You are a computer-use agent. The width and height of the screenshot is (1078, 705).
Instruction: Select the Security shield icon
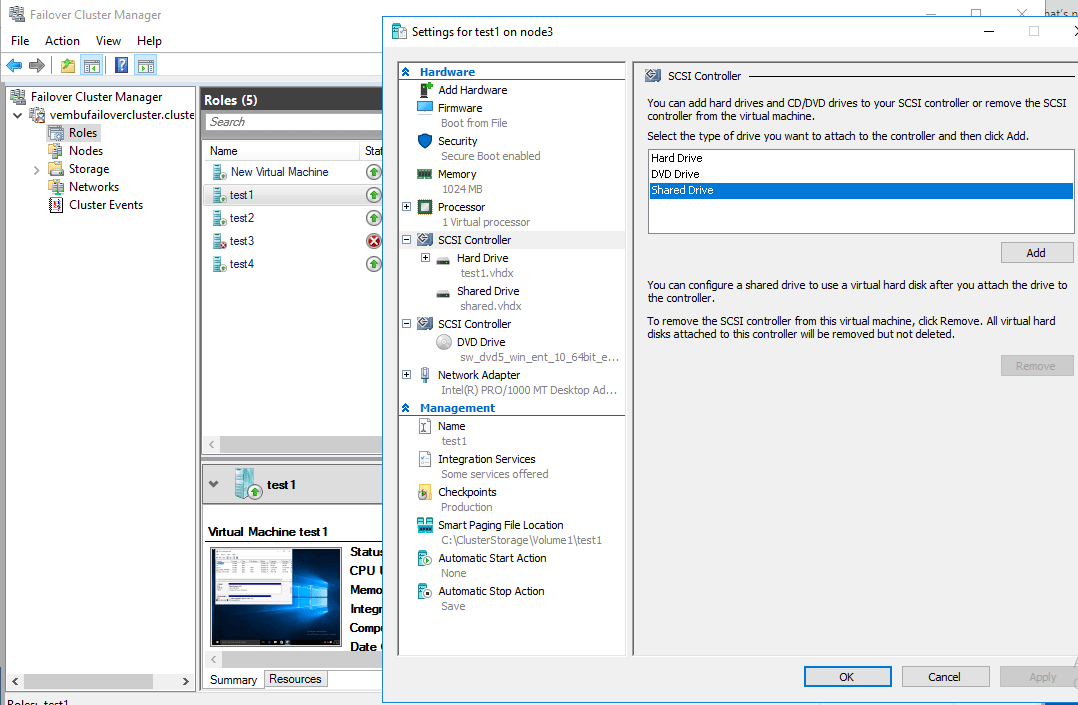click(x=425, y=141)
